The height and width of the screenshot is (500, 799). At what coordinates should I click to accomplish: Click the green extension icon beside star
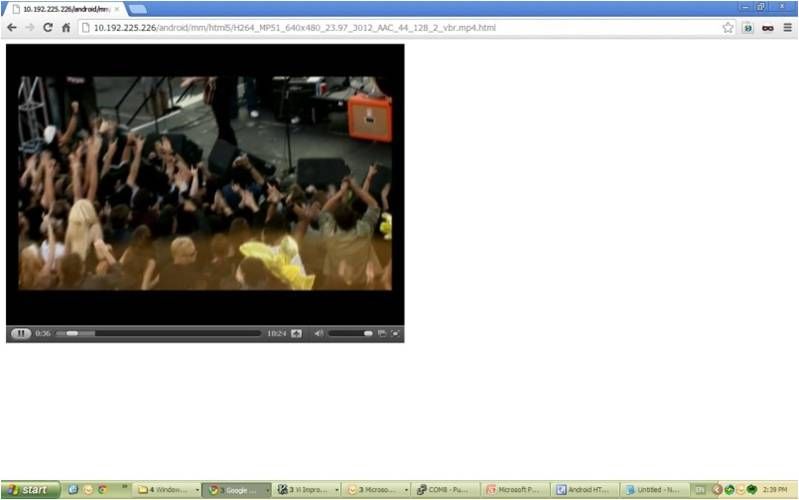click(748, 28)
